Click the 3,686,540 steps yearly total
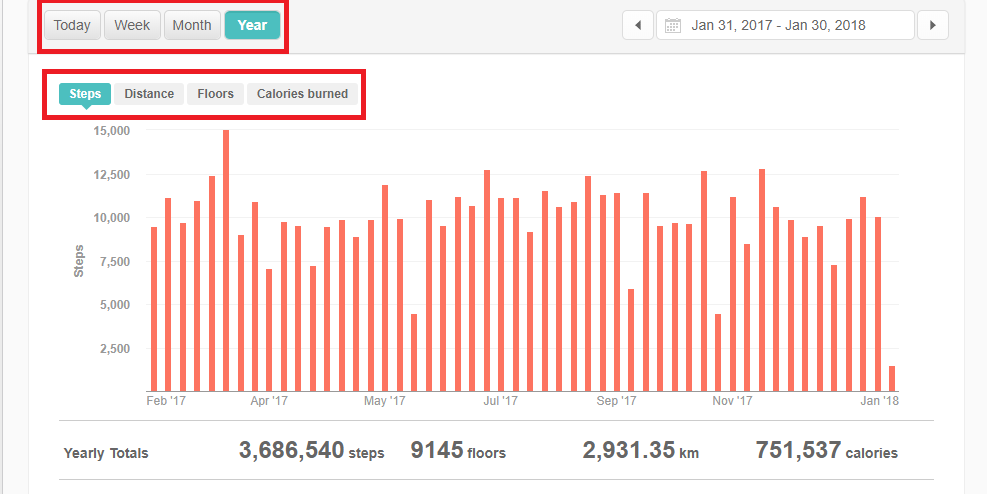The image size is (987, 494). click(311, 451)
